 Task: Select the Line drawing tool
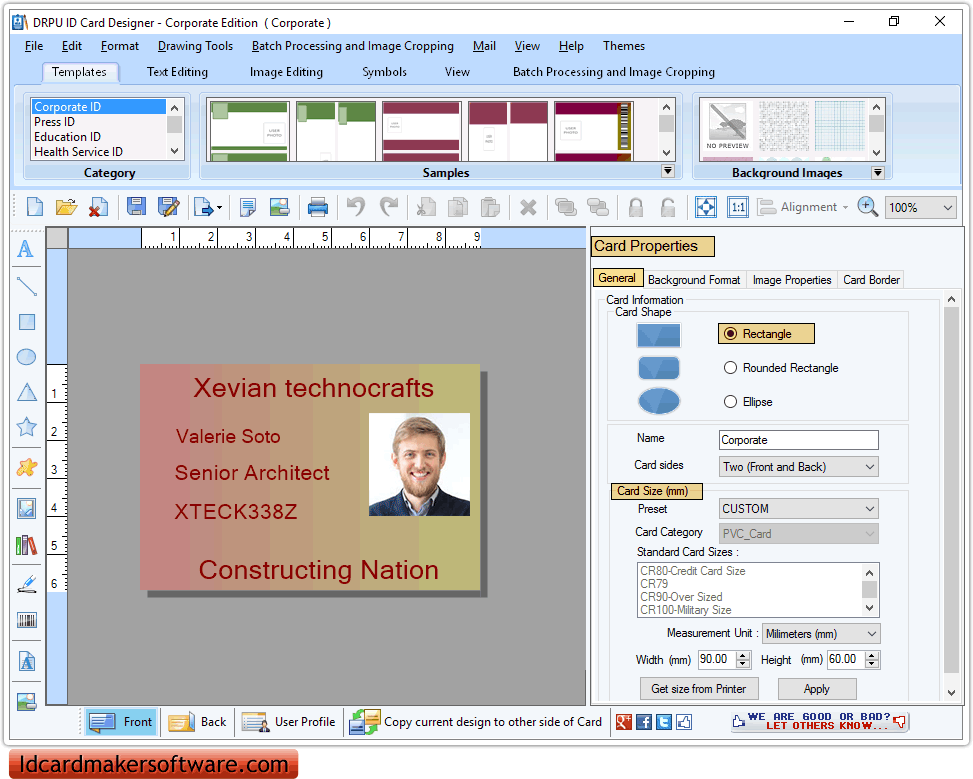[26, 286]
